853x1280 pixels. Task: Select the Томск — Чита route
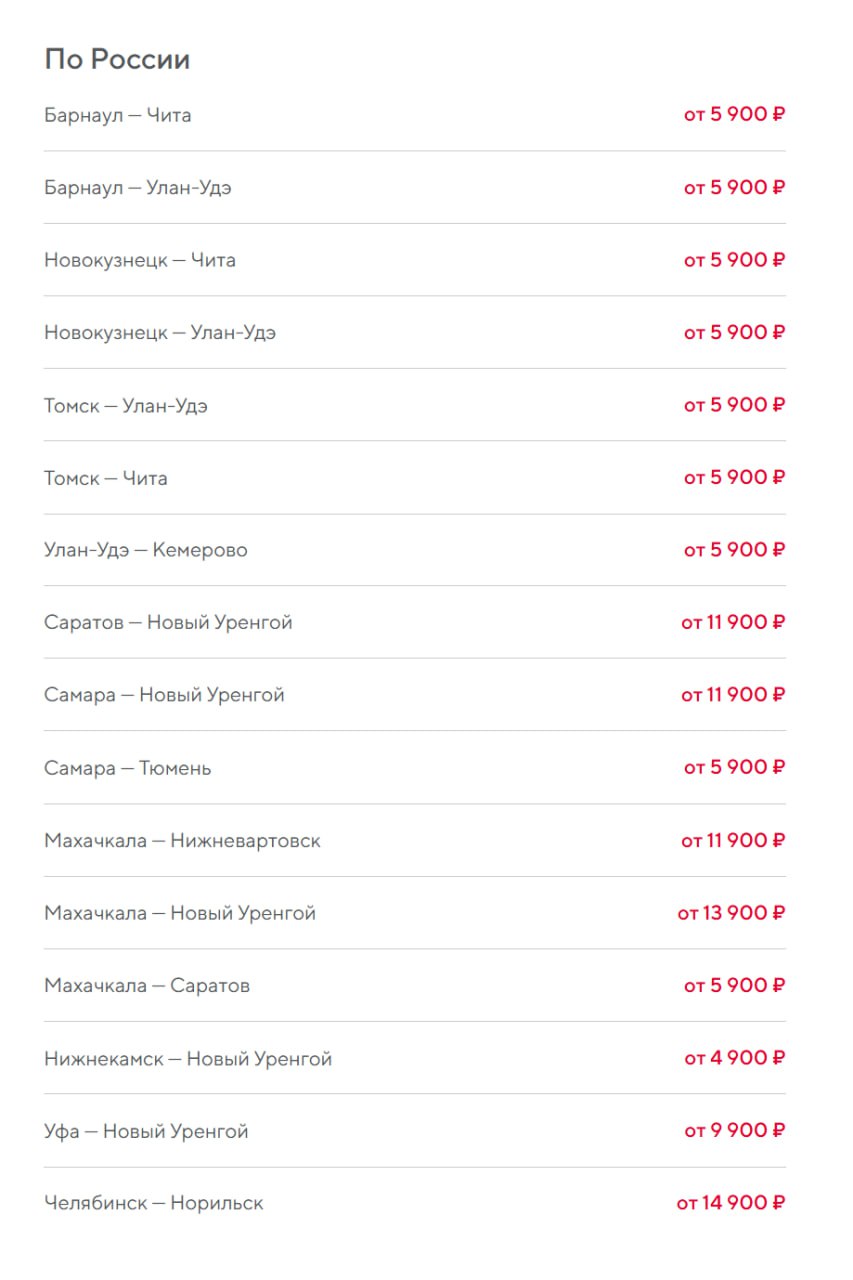(106, 478)
